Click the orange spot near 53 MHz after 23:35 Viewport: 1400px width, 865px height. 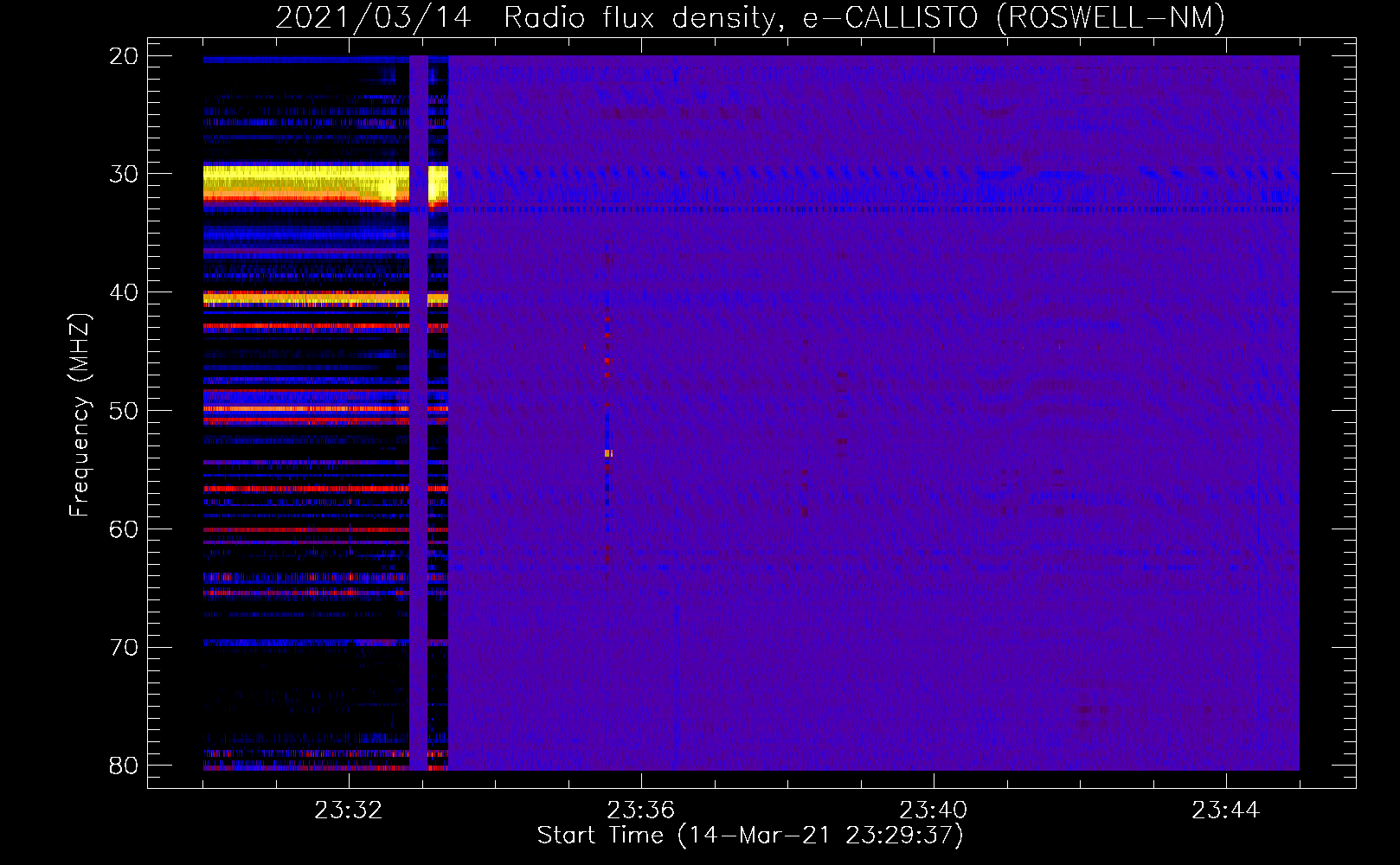coord(608,453)
